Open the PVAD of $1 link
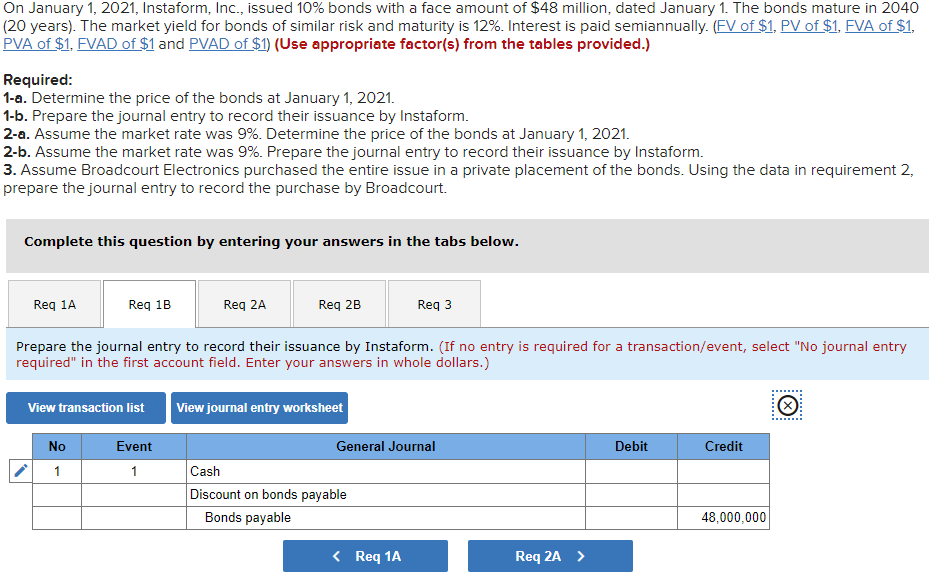This screenshot has width=938, height=583. (227, 44)
